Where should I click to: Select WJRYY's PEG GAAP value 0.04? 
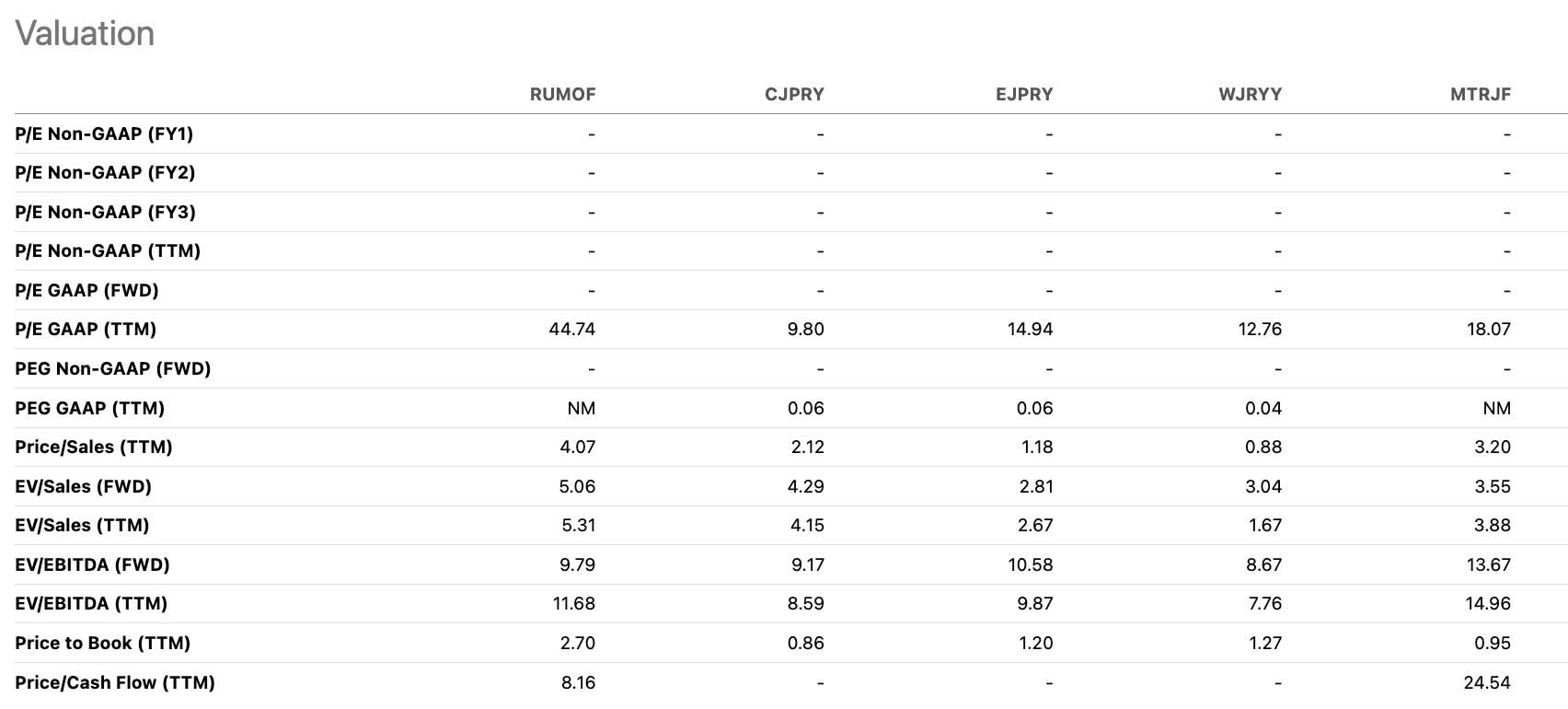(x=1262, y=408)
